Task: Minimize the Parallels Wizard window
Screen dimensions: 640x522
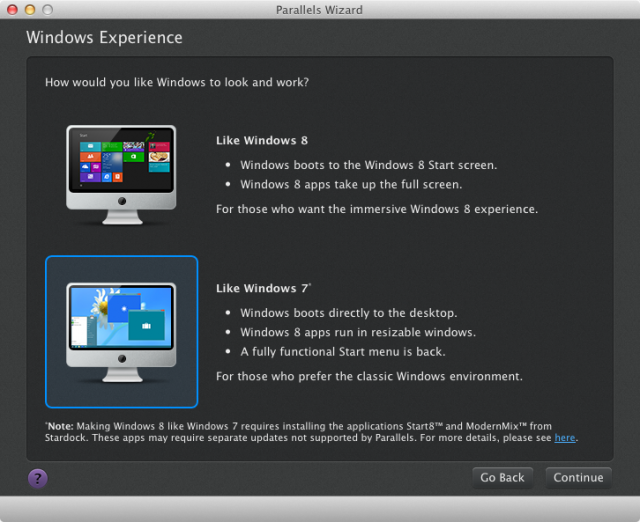Action: tap(30, 9)
